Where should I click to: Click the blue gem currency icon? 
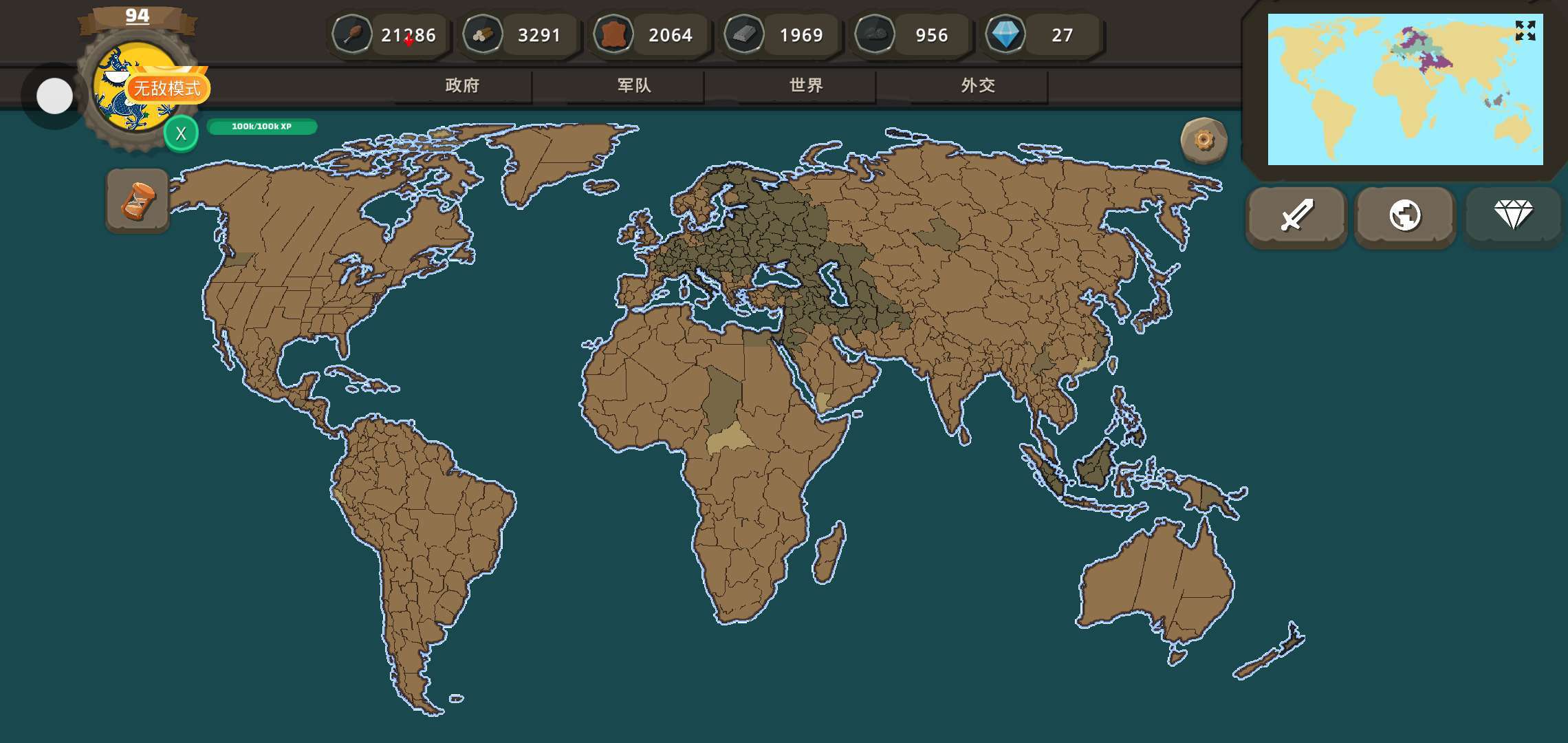point(1005,34)
